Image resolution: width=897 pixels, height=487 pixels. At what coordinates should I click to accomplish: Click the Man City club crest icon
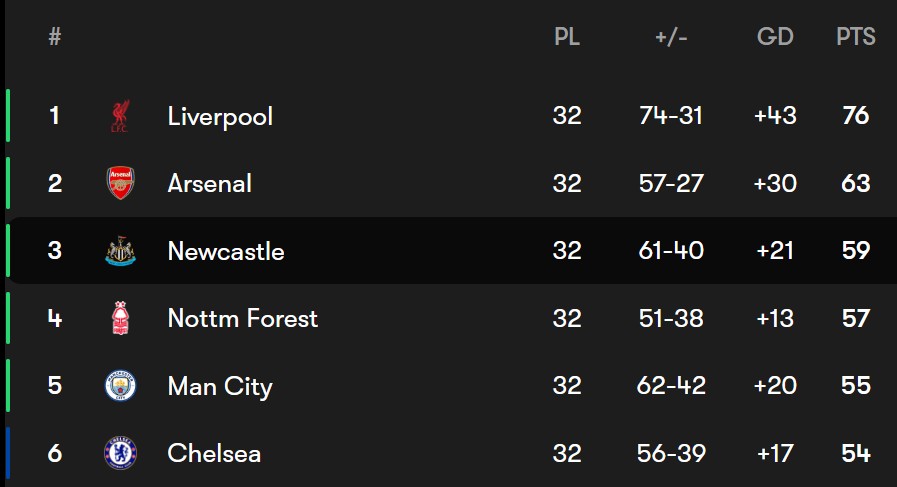point(120,386)
